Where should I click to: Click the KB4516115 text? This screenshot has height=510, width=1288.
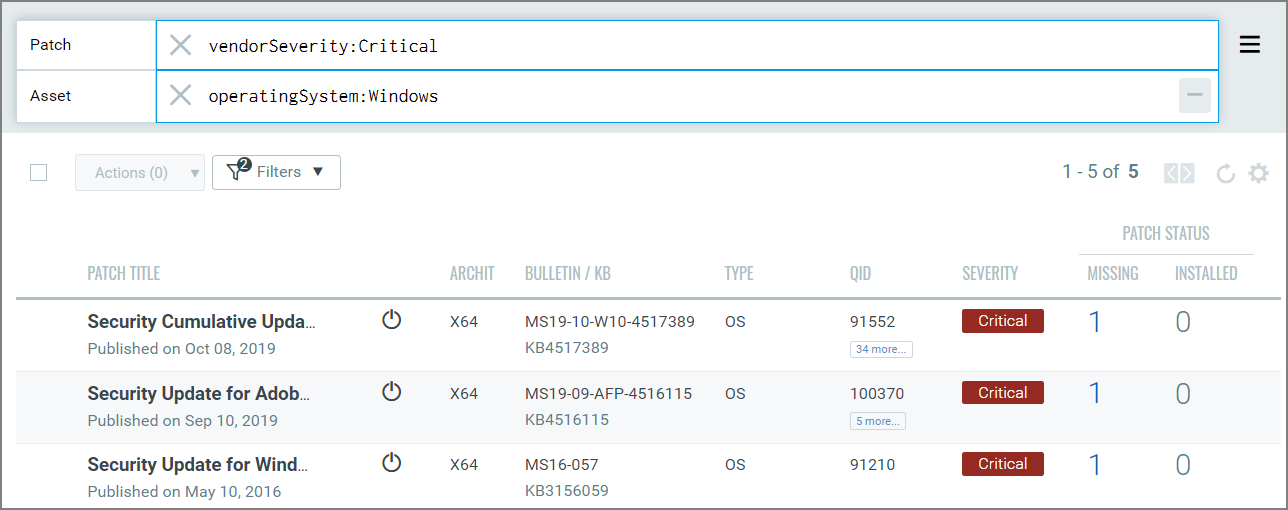(x=567, y=420)
